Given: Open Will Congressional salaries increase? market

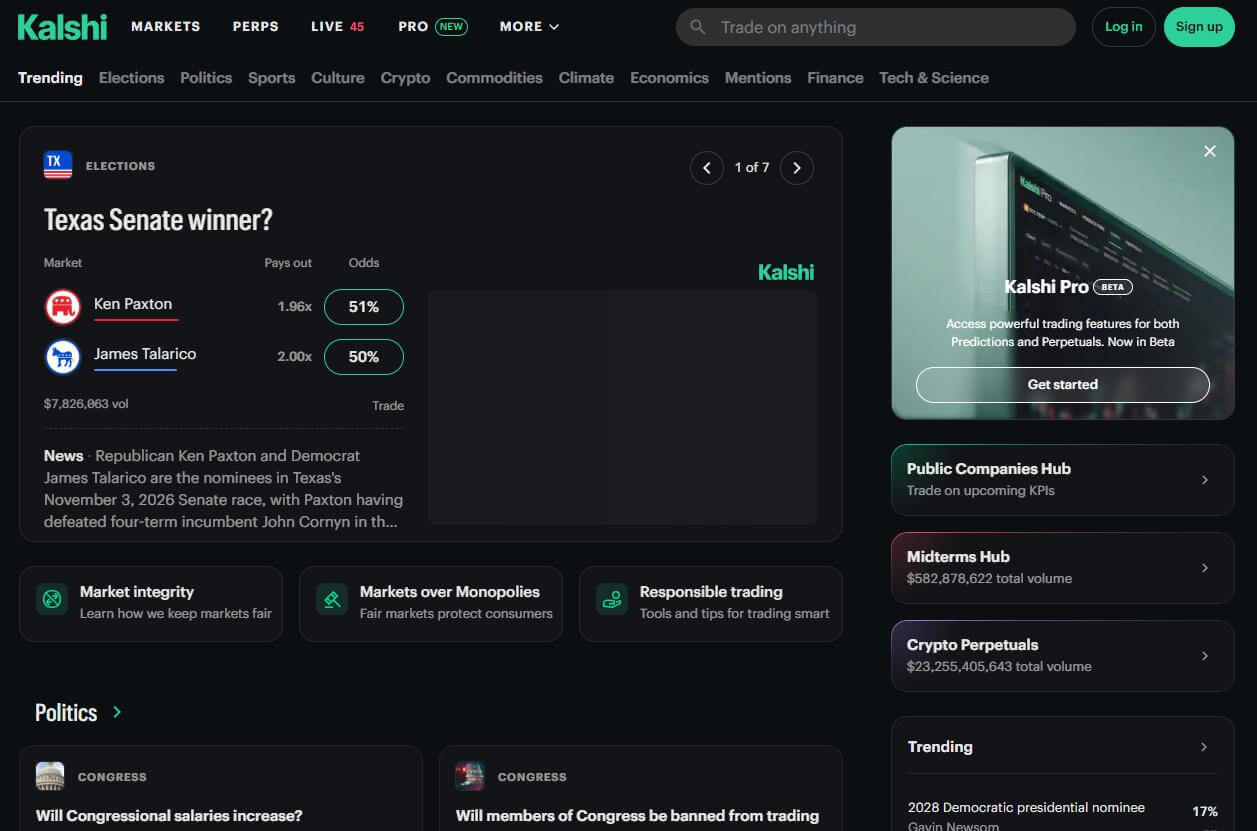Looking at the screenshot, I should coord(169,816).
